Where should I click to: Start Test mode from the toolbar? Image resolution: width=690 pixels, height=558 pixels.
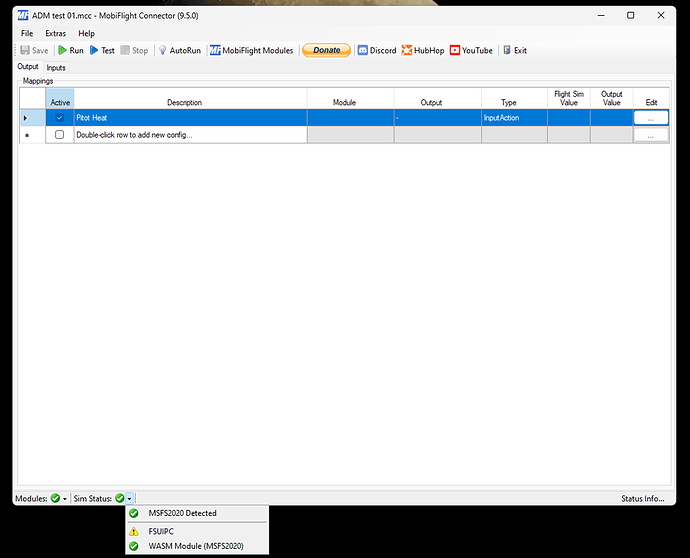coord(102,50)
